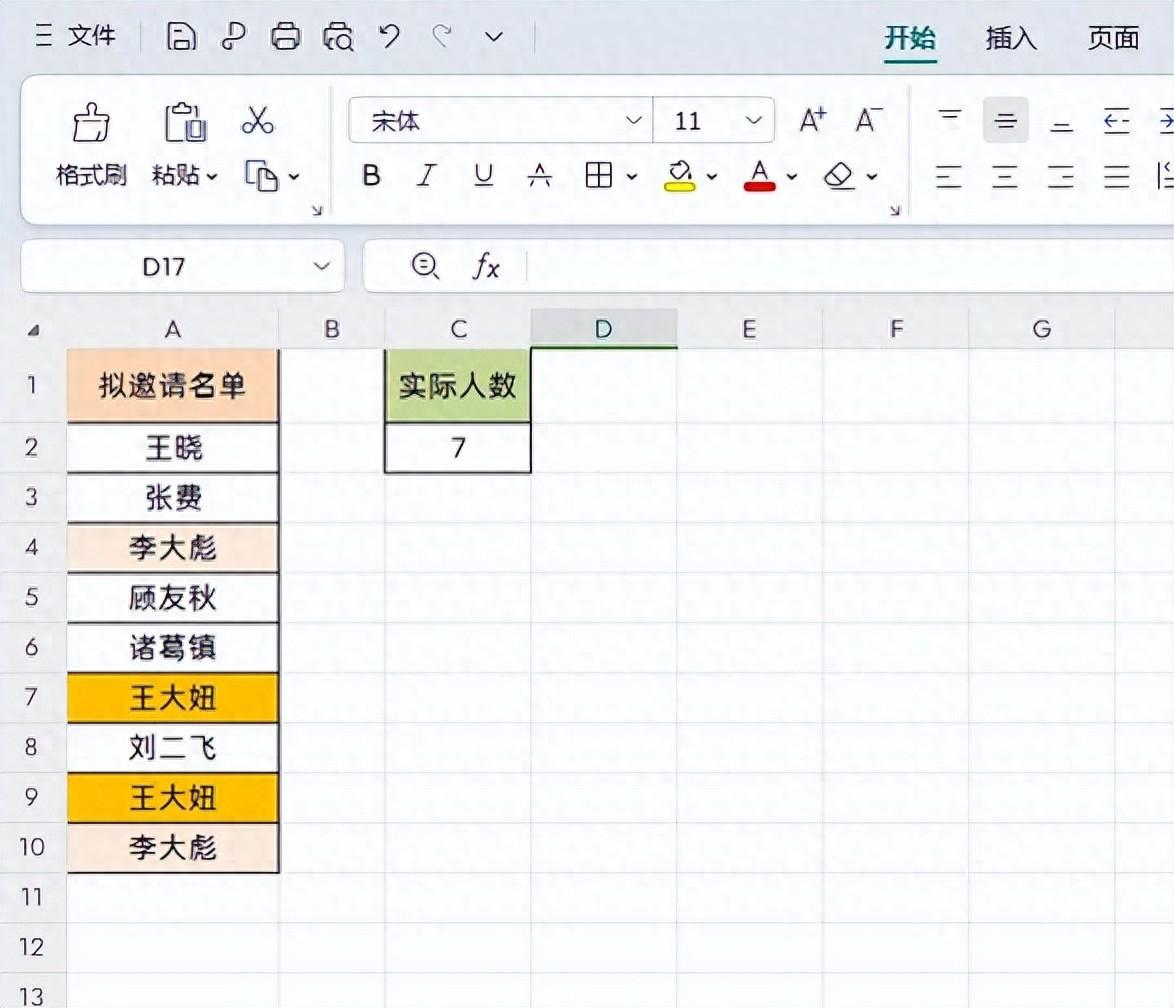The height and width of the screenshot is (1008, 1174).
Task: Click the Cut scissors icon
Action: click(258, 120)
